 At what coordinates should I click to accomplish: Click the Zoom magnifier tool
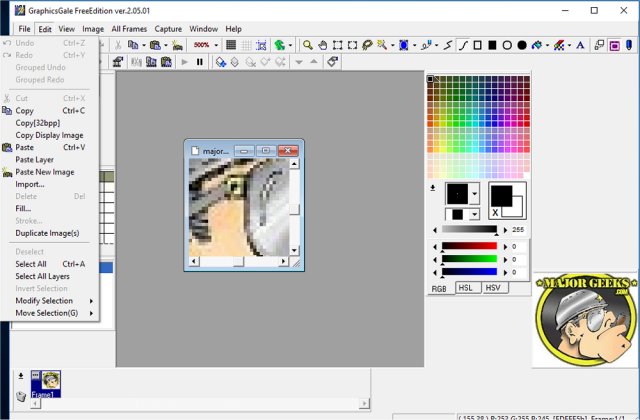pyautogui.click(x=308, y=45)
